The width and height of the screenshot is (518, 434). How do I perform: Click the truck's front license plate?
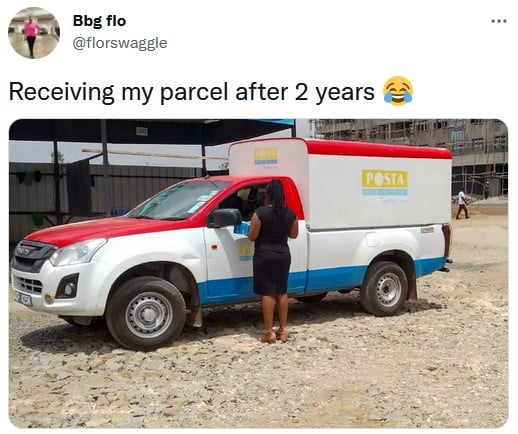click(x=23, y=298)
